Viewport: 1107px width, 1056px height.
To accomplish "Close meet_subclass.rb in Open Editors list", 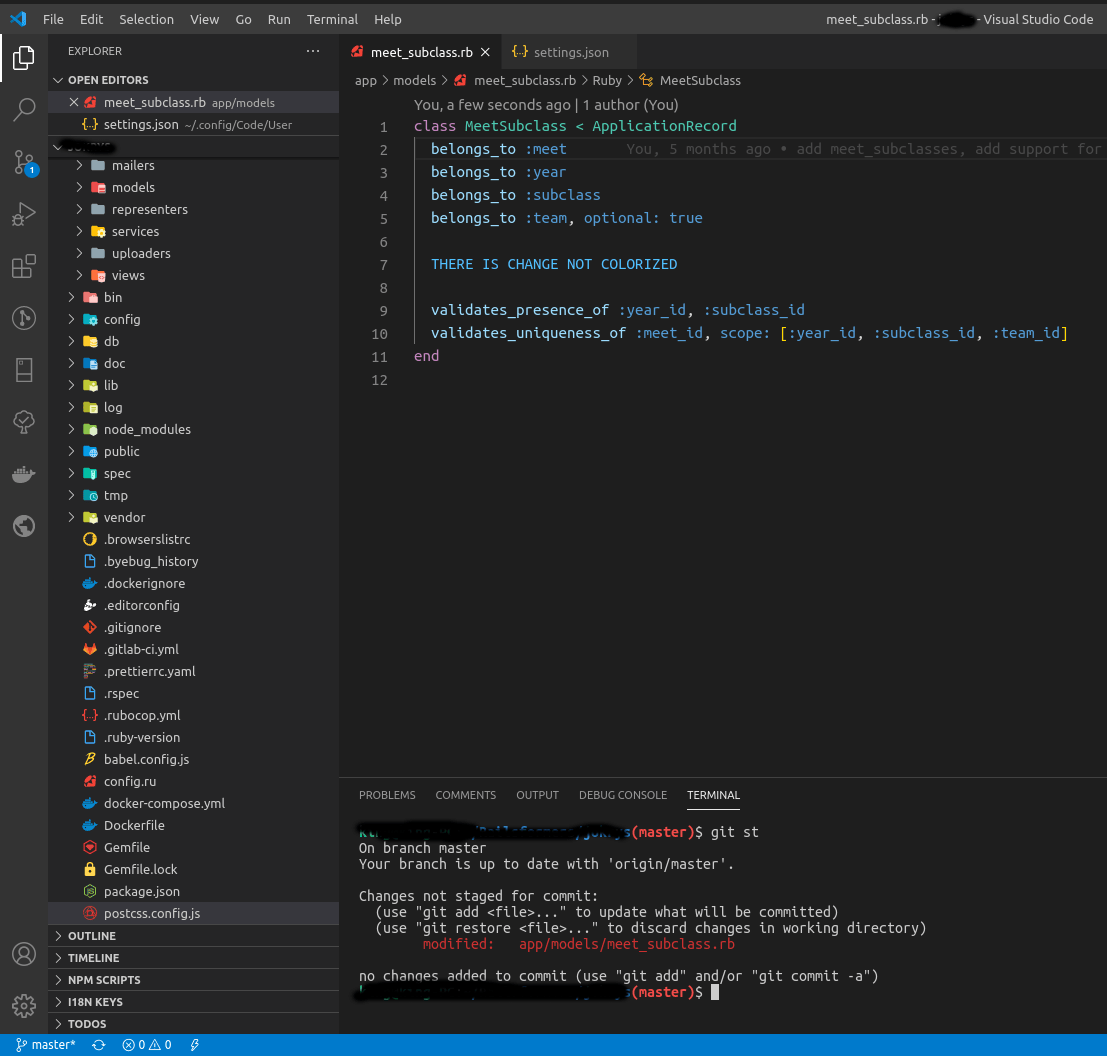I will [73, 102].
